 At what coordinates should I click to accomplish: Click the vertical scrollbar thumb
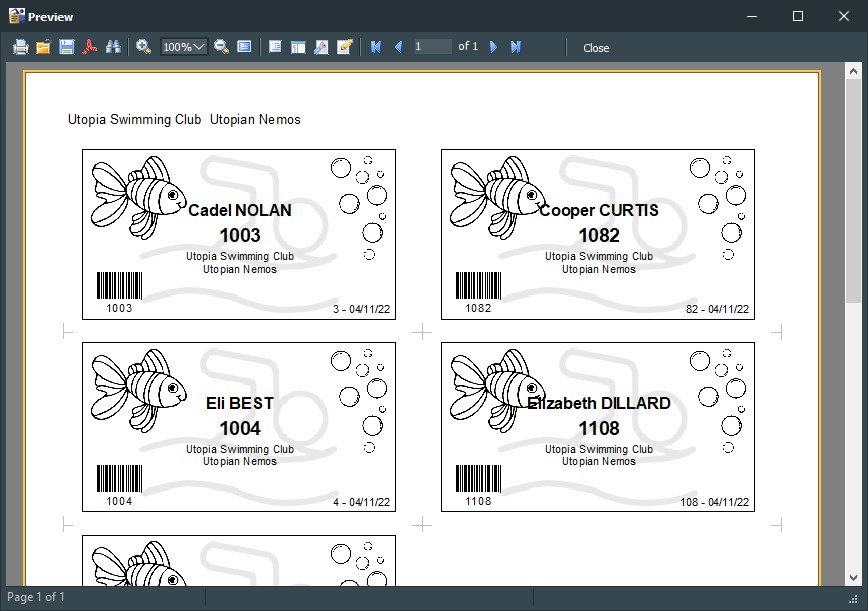[853, 192]
